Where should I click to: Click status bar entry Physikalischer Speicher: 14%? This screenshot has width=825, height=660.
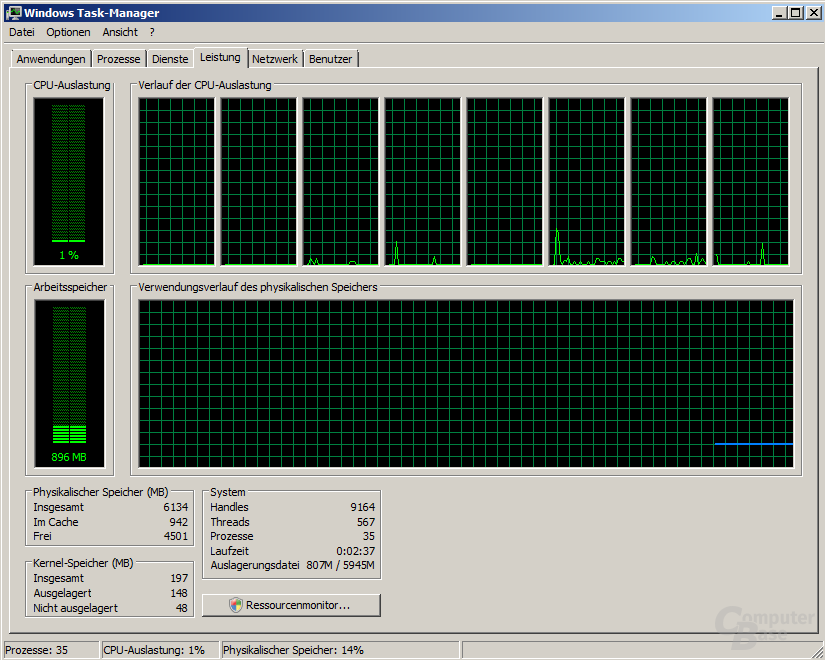tap(340, 650)
